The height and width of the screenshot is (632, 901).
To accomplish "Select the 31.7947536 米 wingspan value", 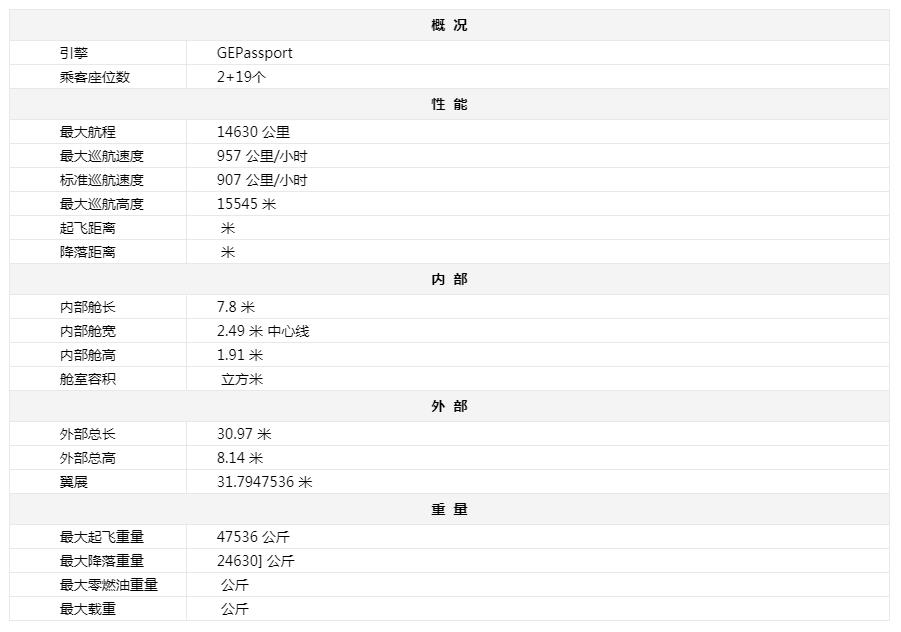I will tap(264, 482).
